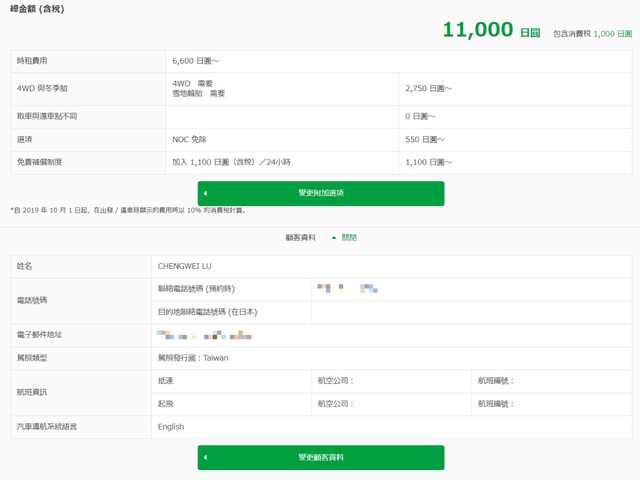Click left arrow icon on 變更顧客資料 button
The height and width of the screenshot is (480, 640).
coord(205,458)
